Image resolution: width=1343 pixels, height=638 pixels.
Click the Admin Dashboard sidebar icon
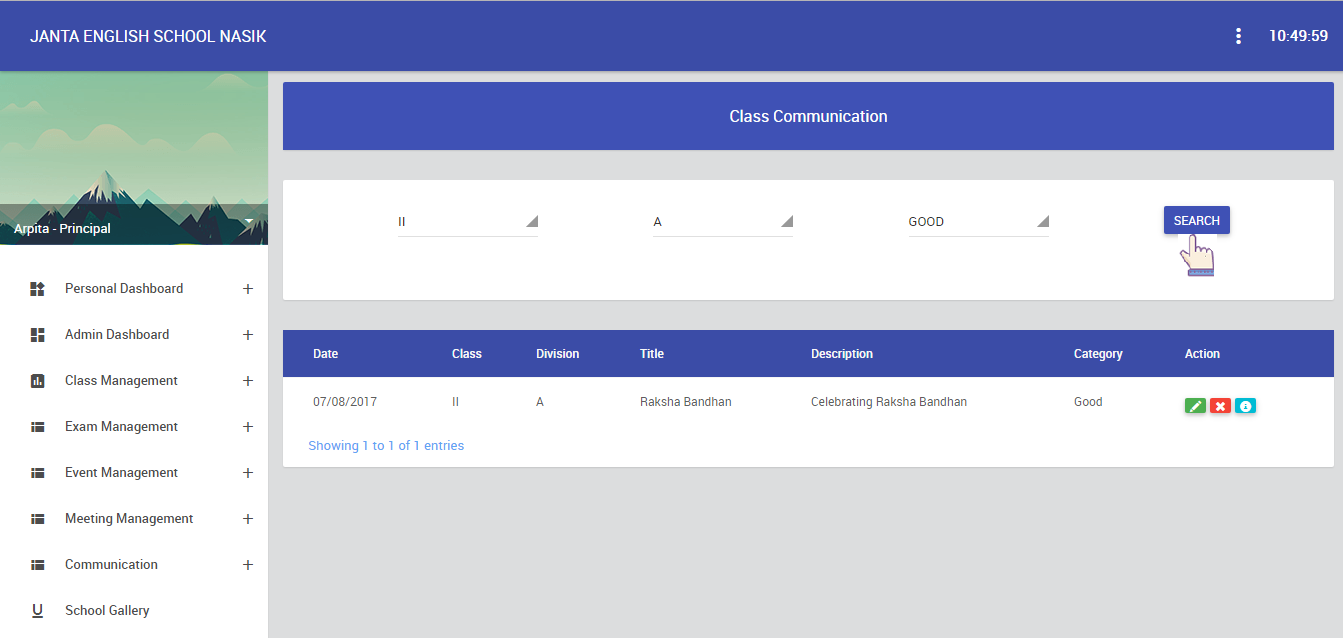click(38, 335)
